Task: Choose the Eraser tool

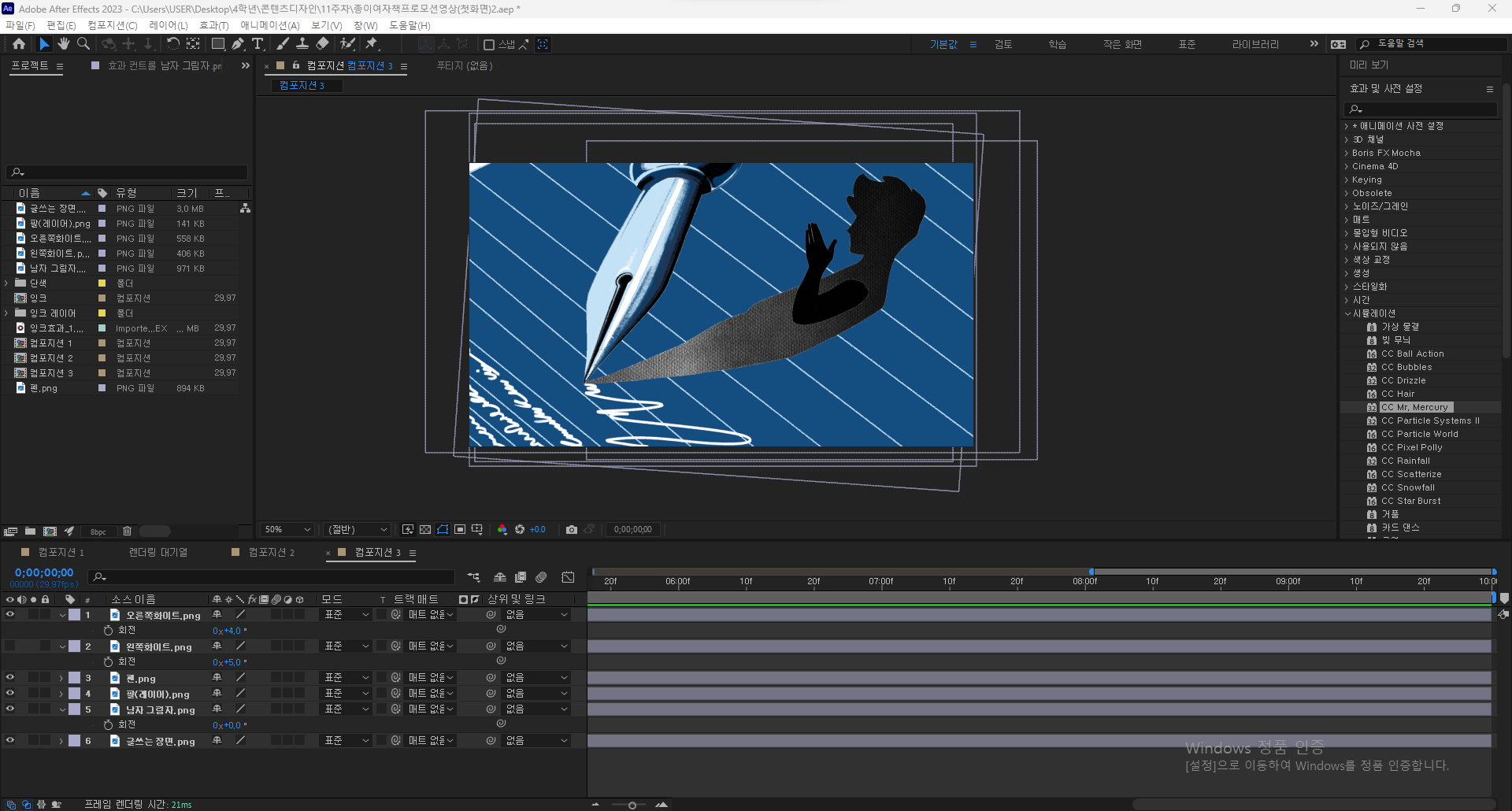Action: click(x=322, y=44)
